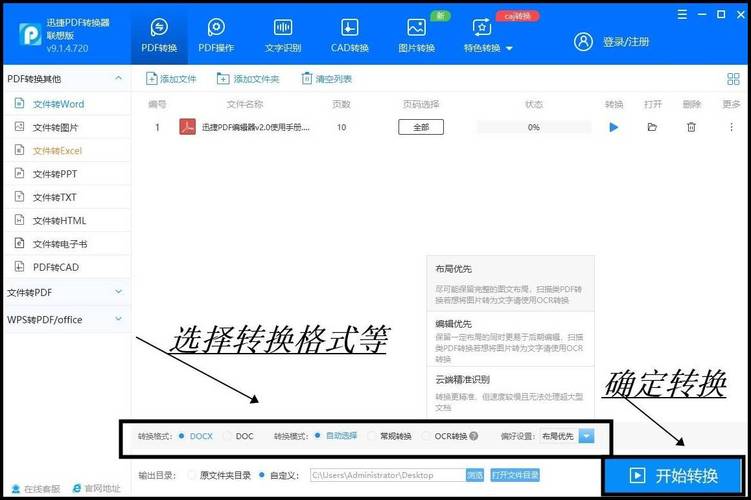This screenshot has height=500, width=751.
Task: Click the 登录/注册 user icon
Action: tap(584, 41)
